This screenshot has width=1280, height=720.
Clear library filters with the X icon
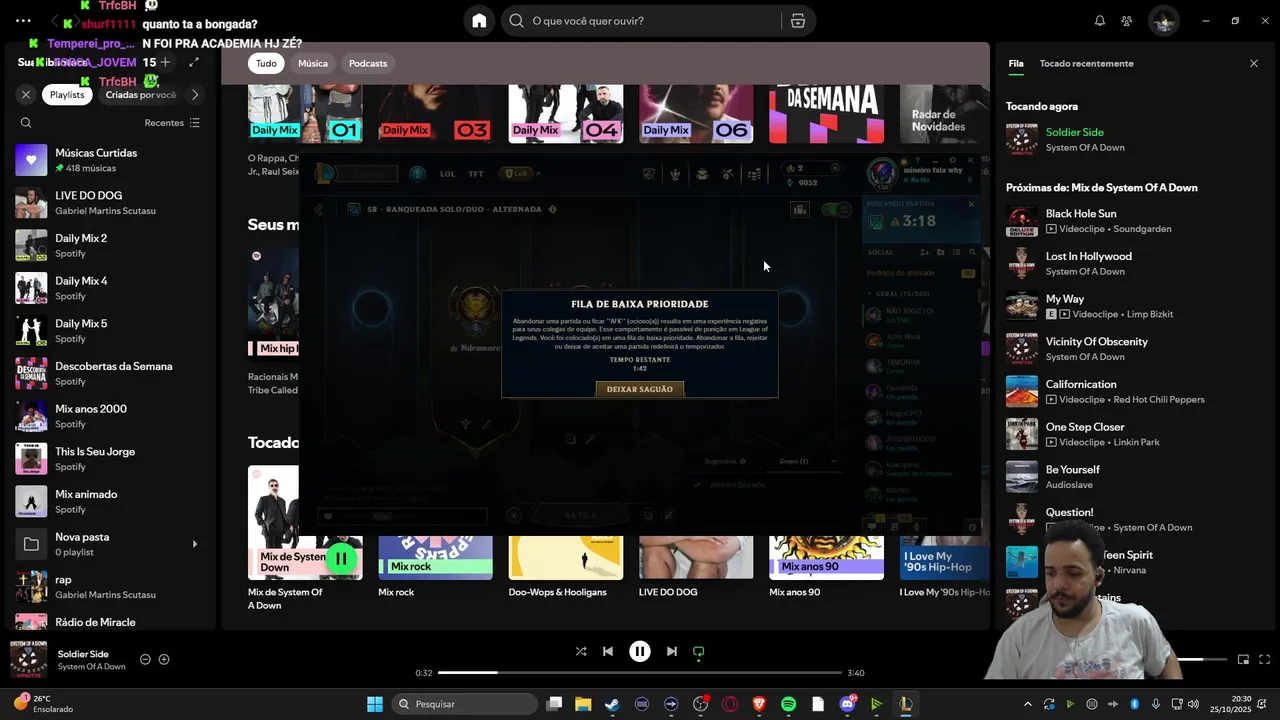pos(26,95)
